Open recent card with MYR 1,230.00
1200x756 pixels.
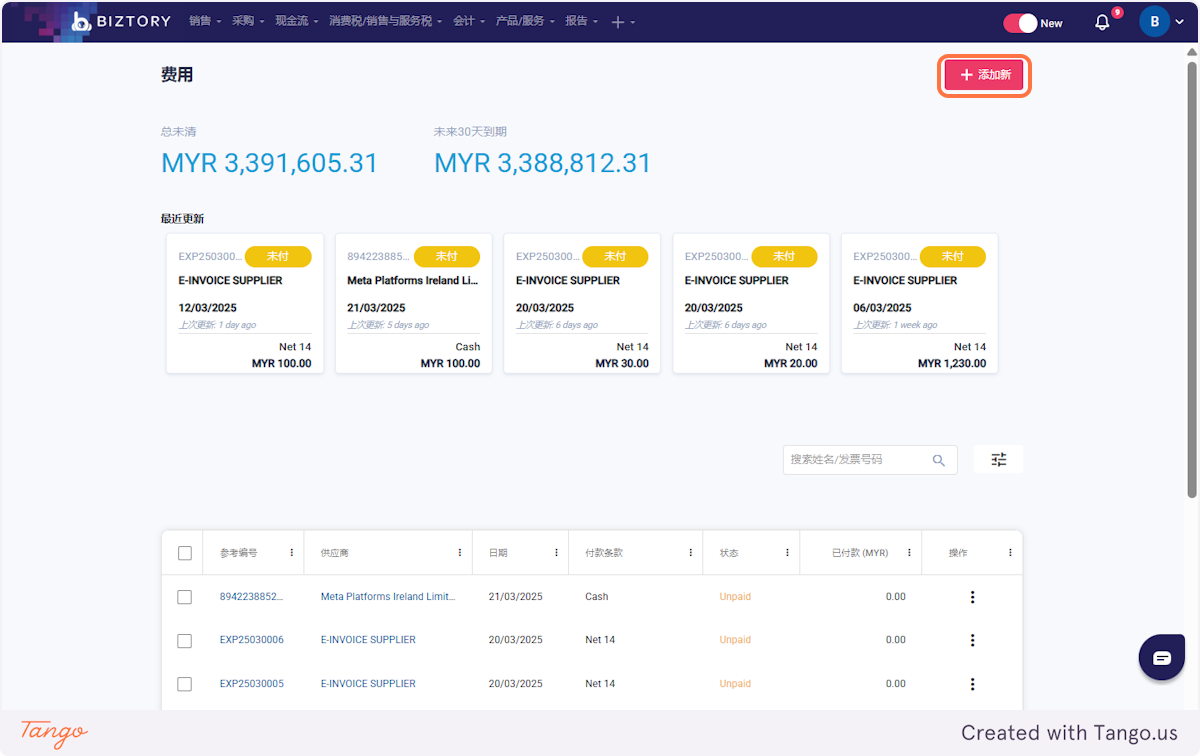tap(920, 304)
